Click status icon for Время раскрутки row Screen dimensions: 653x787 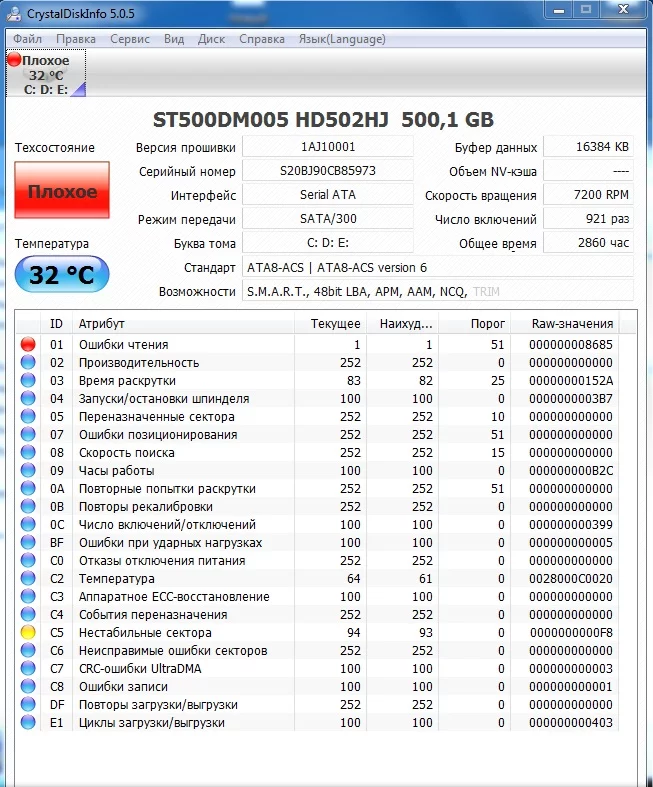click(x=28, y=380)
